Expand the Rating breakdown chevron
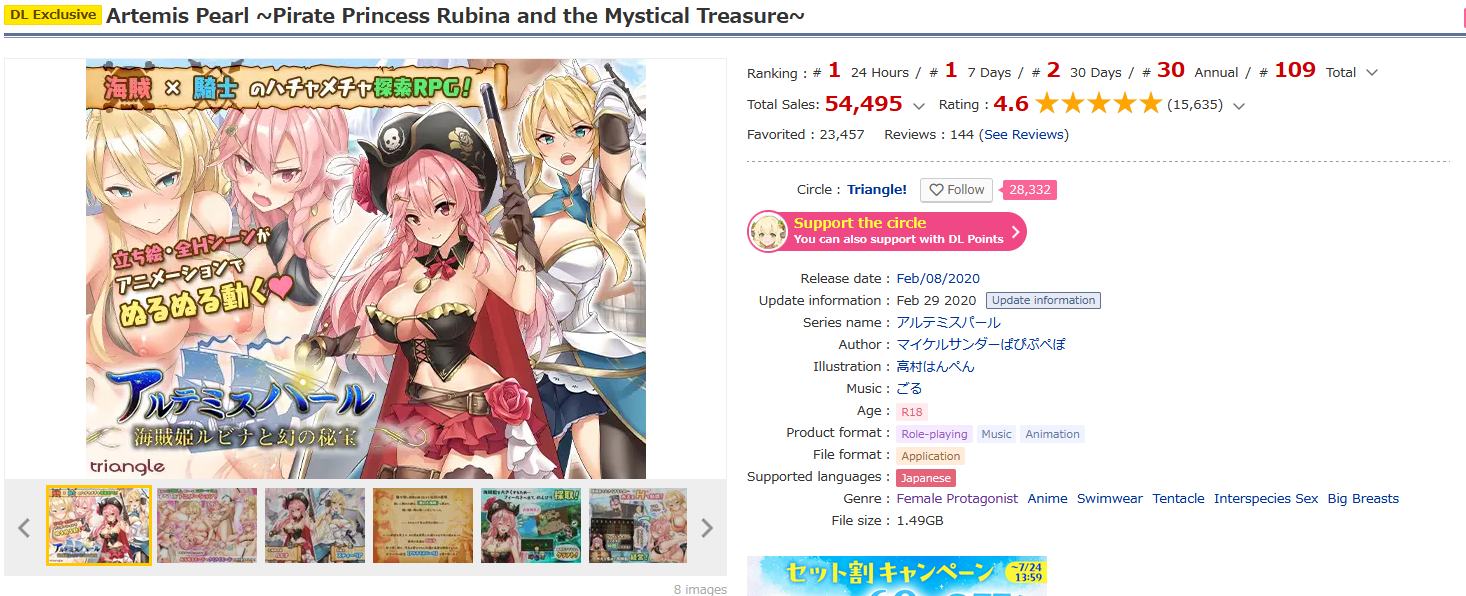The width and height of the screenshot is (1466, 596). [x=1239, y=105]
